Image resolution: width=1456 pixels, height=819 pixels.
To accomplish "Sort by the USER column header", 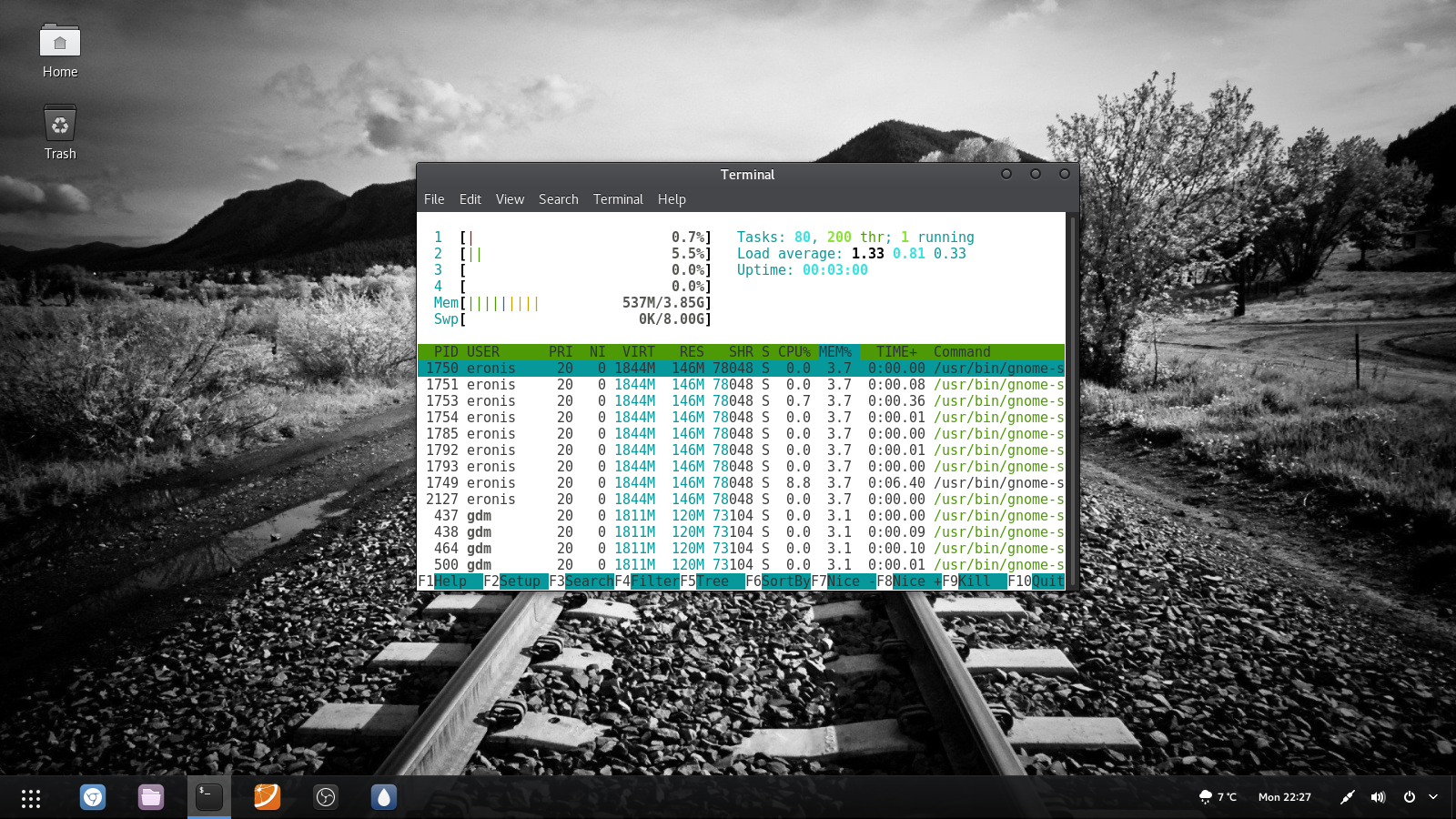I will pyautogui.click(x=483, y=352).
